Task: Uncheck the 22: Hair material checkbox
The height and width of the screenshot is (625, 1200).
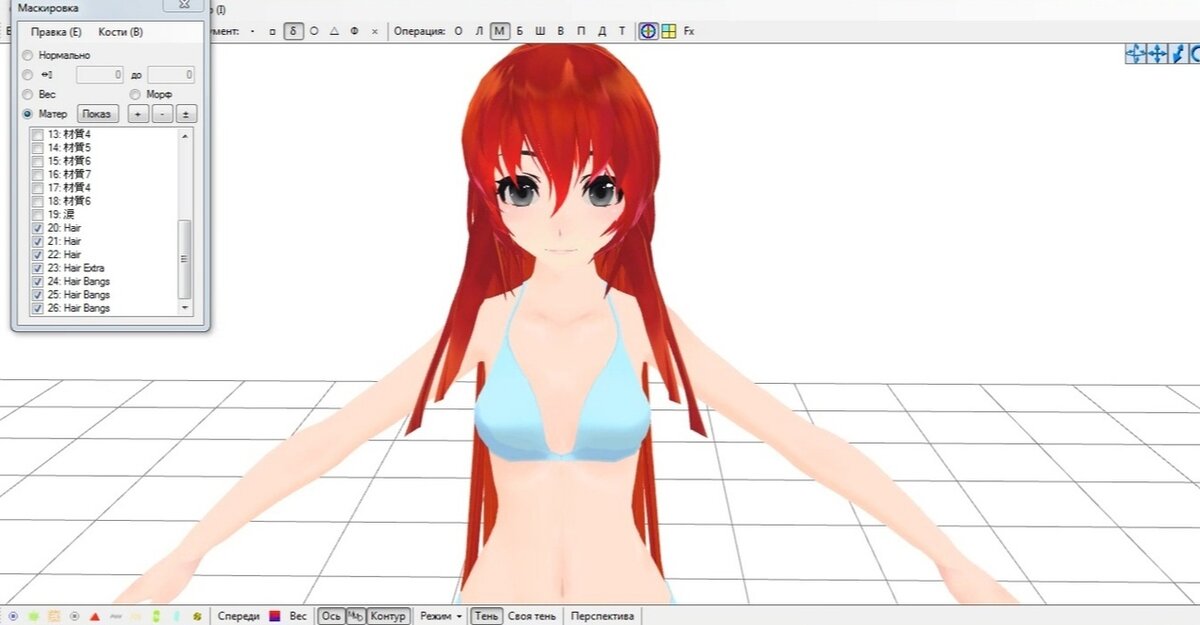Action: coord(38,255)
